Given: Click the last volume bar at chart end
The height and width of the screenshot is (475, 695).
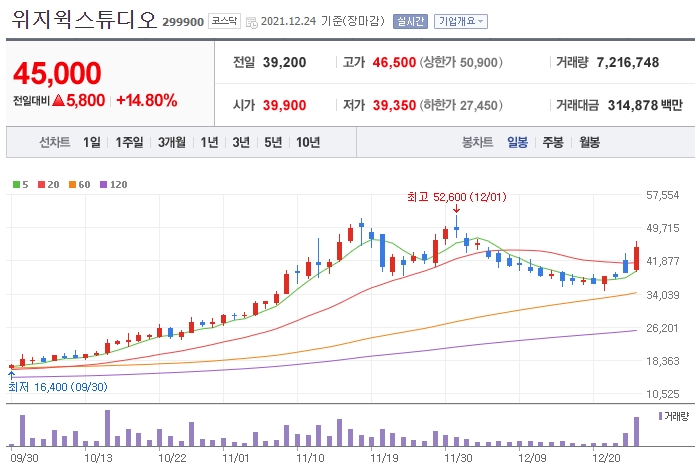Looking at the screenshot, I should tap(636, 432).
